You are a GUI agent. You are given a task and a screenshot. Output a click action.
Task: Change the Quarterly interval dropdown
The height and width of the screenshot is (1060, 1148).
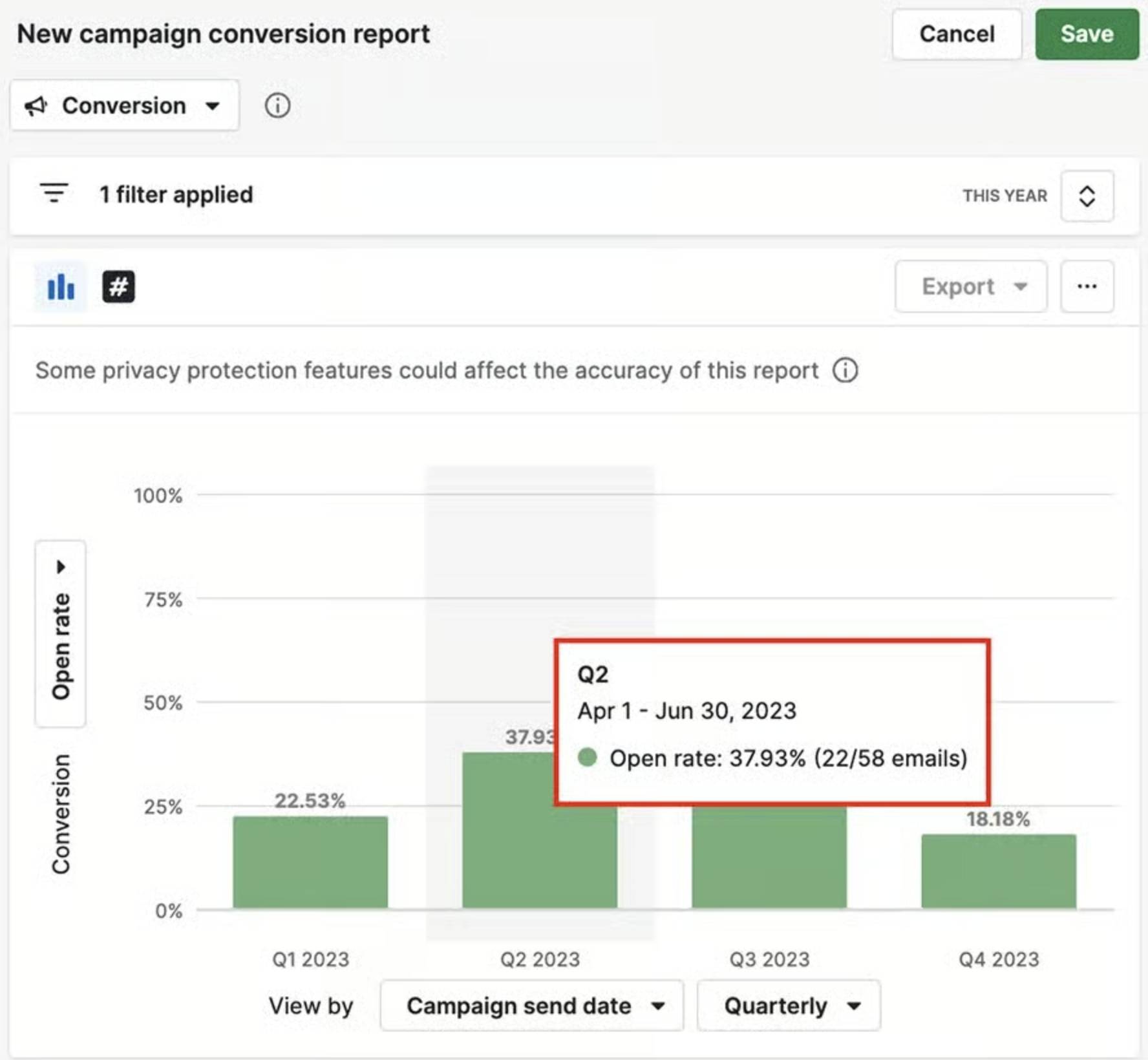pyautogui.click(x=788, y=1006)
